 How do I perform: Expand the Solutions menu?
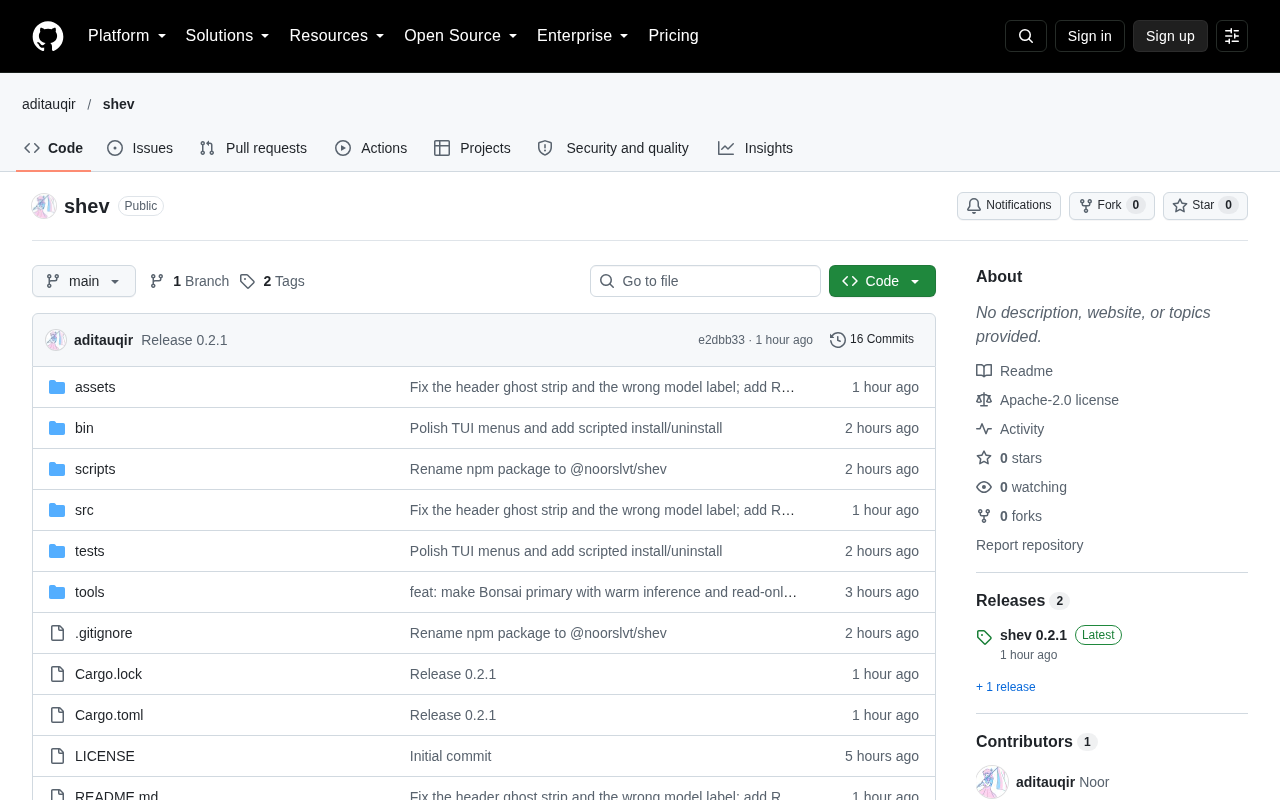(x=228, y=36)
